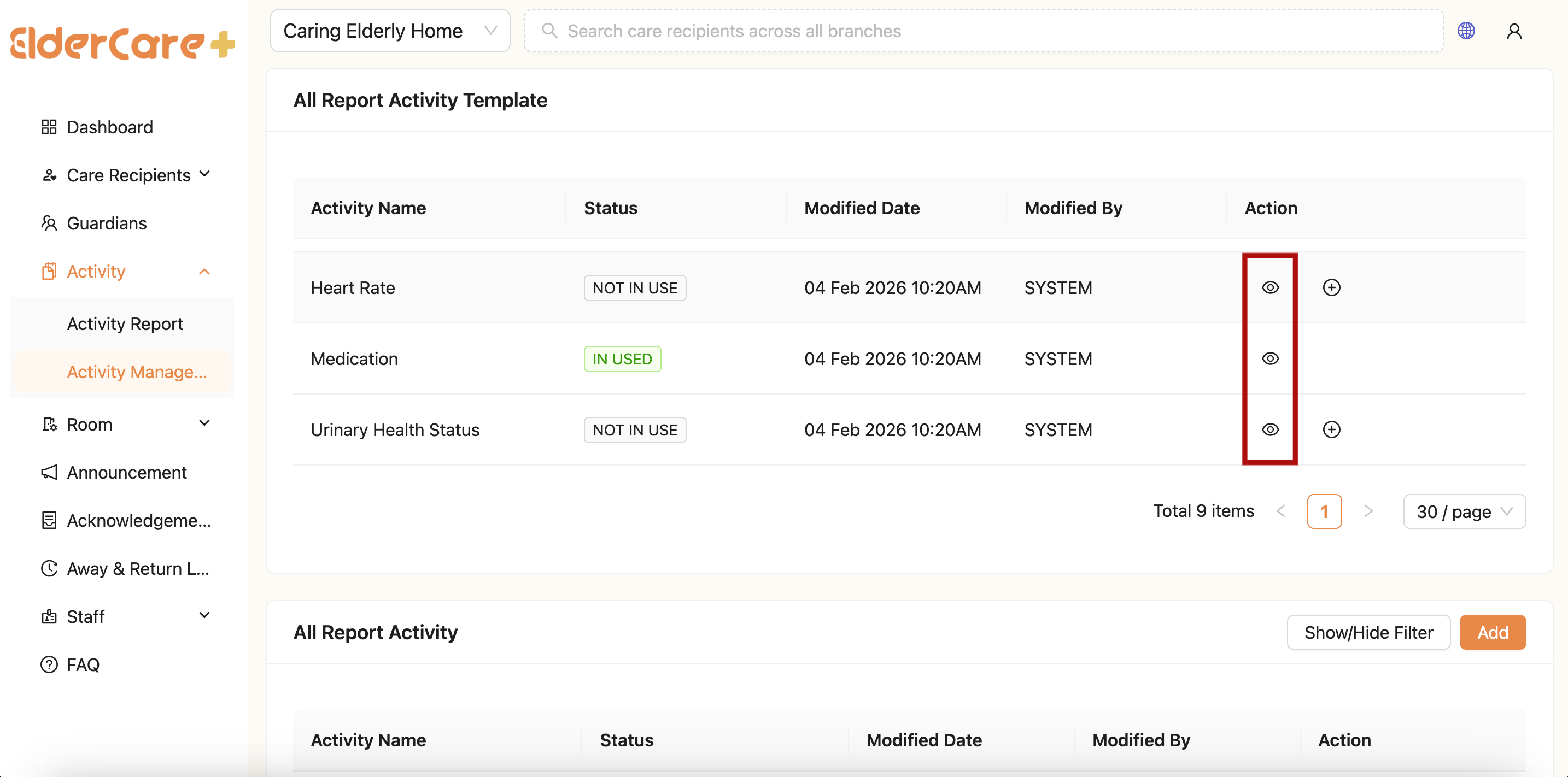View the Heart Rate template via eye icon
The image size is (1568, 777).
pyautogui.click(x=1269, y=288)
